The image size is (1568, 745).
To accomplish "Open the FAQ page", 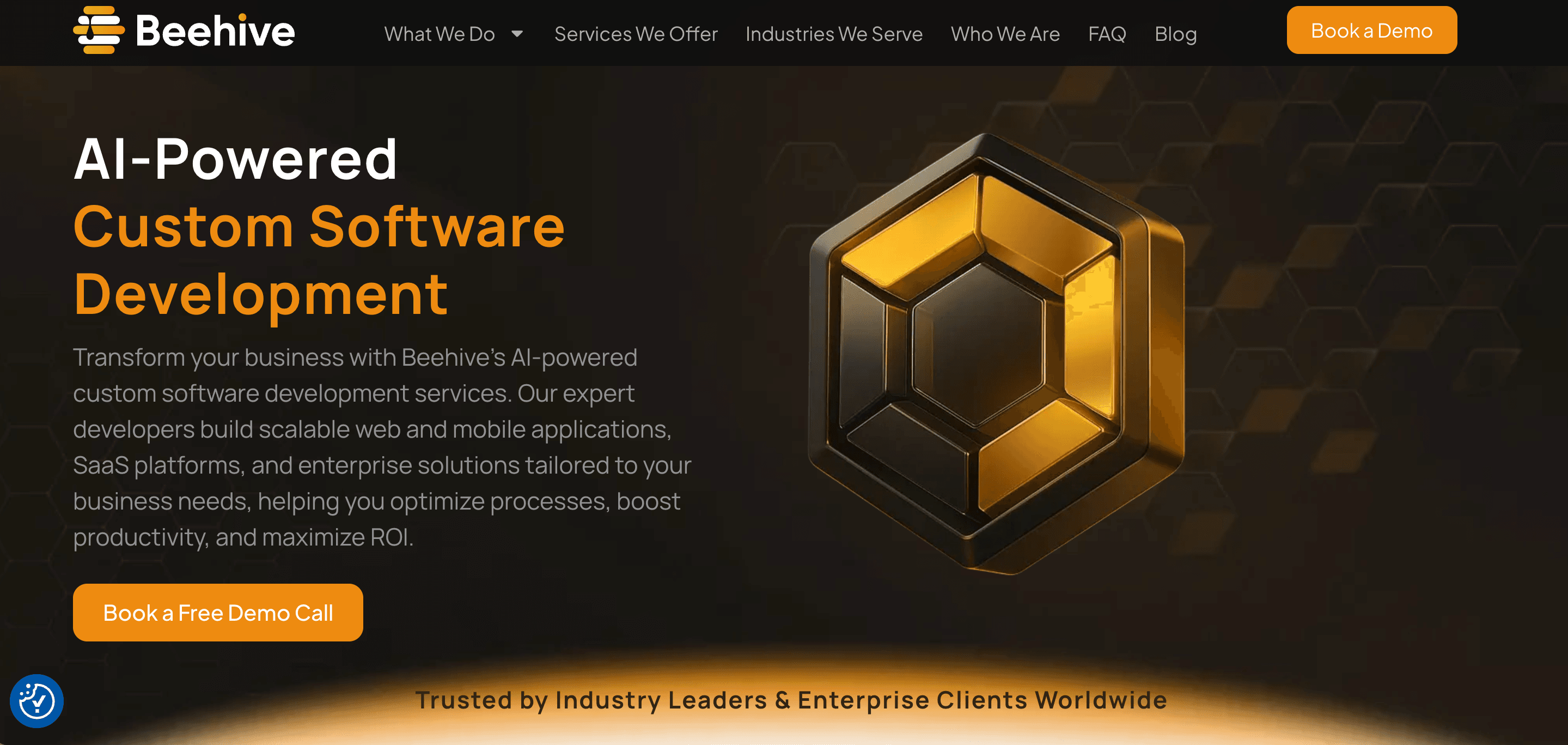I will (1107, 34).
